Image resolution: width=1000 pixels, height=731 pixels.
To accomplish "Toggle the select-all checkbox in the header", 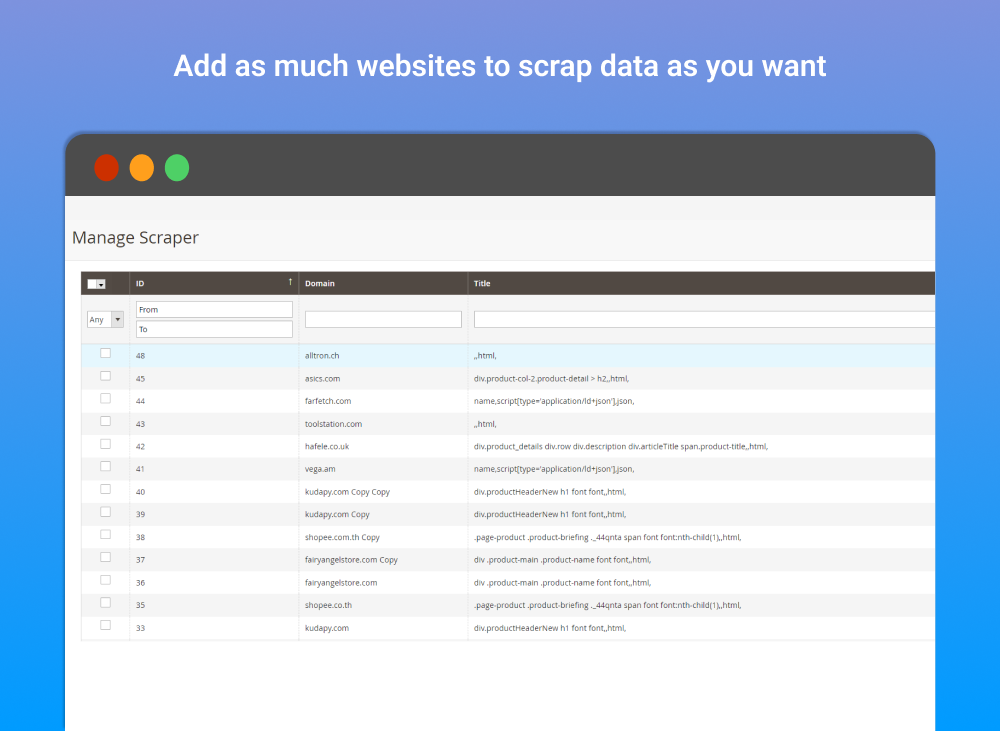I will (x=93, y=283).
